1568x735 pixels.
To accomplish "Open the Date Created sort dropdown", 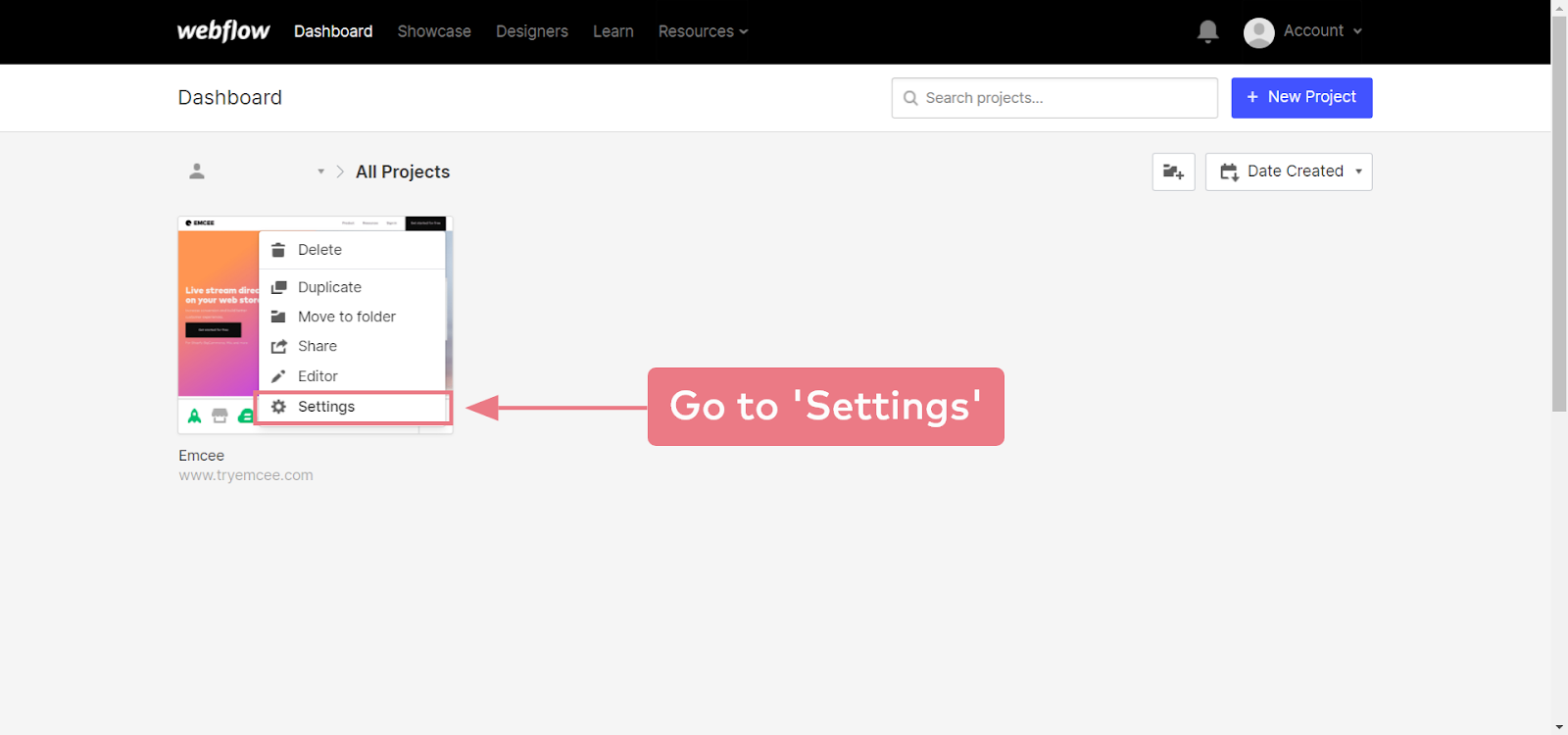I will (x=1289, y=171).
